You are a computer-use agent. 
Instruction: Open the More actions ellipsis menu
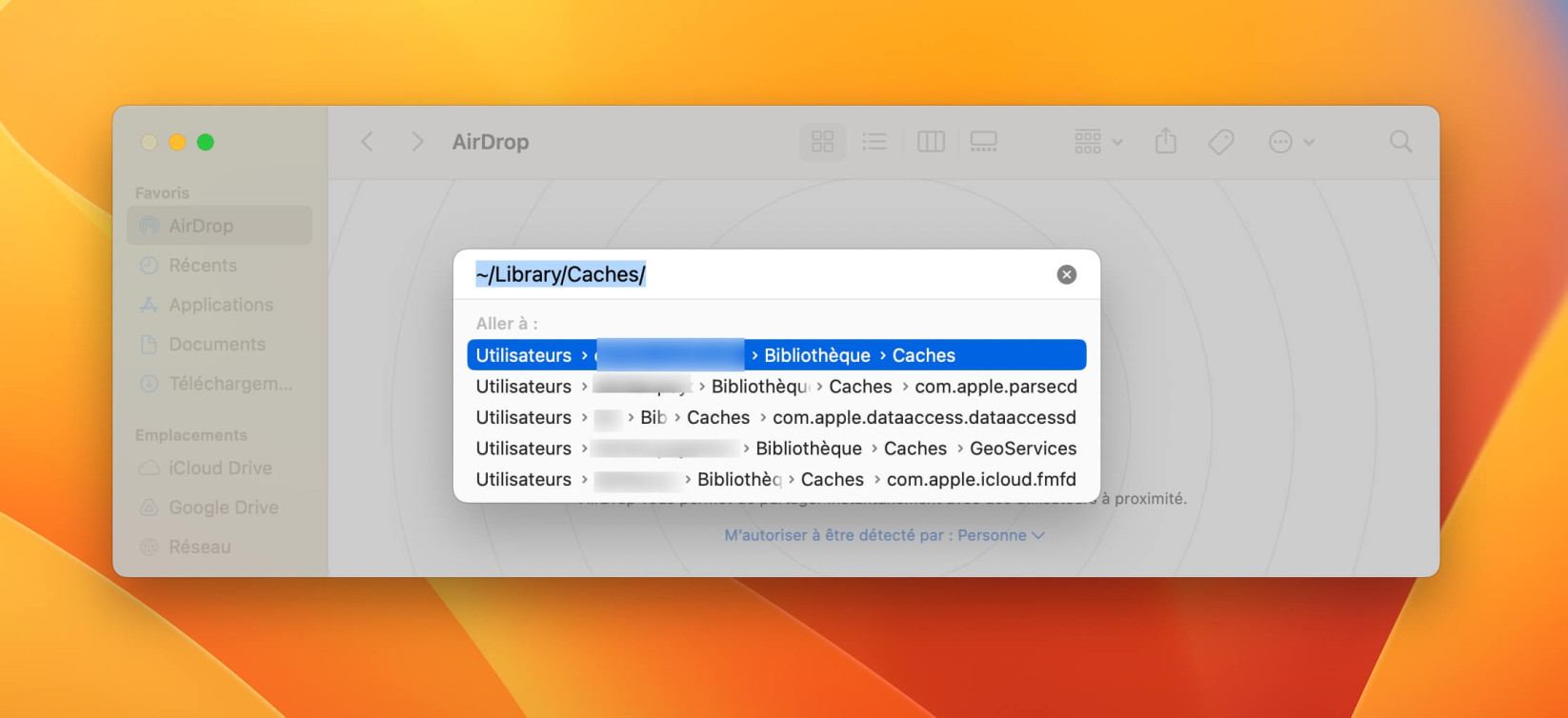(x=1291, y=142)
